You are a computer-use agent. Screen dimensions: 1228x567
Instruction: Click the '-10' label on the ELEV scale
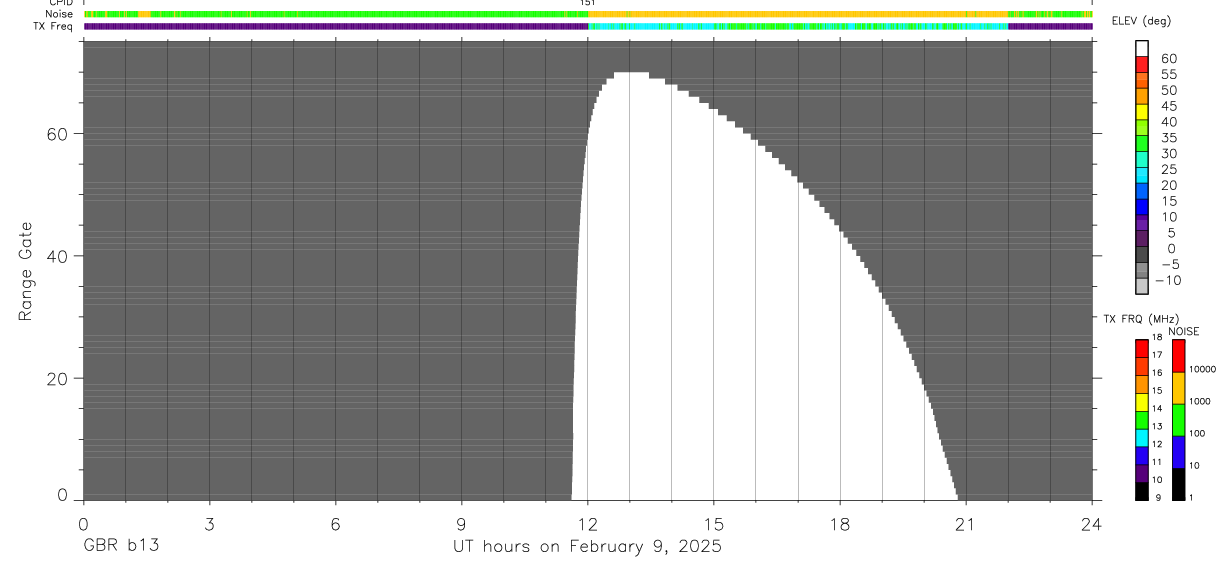coord(1167,280)
